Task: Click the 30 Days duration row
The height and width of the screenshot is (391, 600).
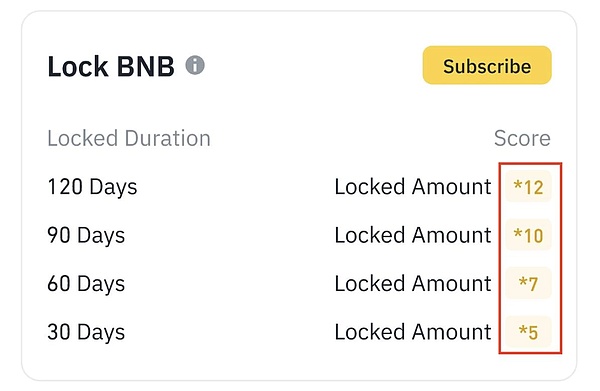Action: tap(299, 332)
